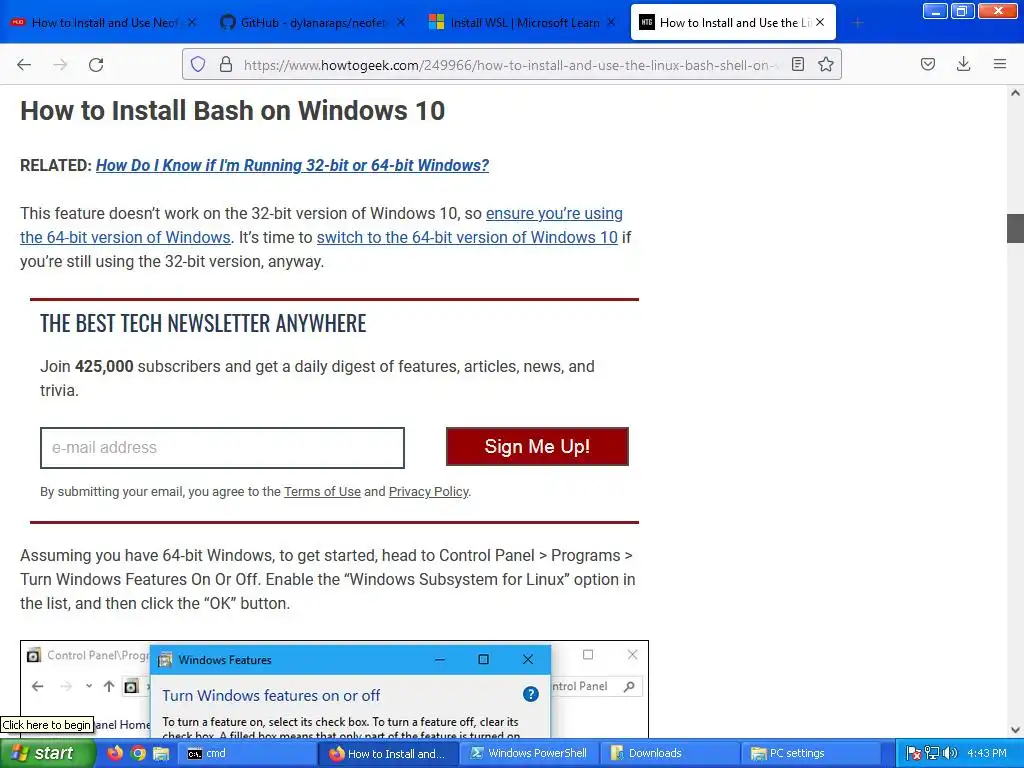
Task: Select the How to Install and... Firefox taskbar button
Action: click(x=389, y=753)
